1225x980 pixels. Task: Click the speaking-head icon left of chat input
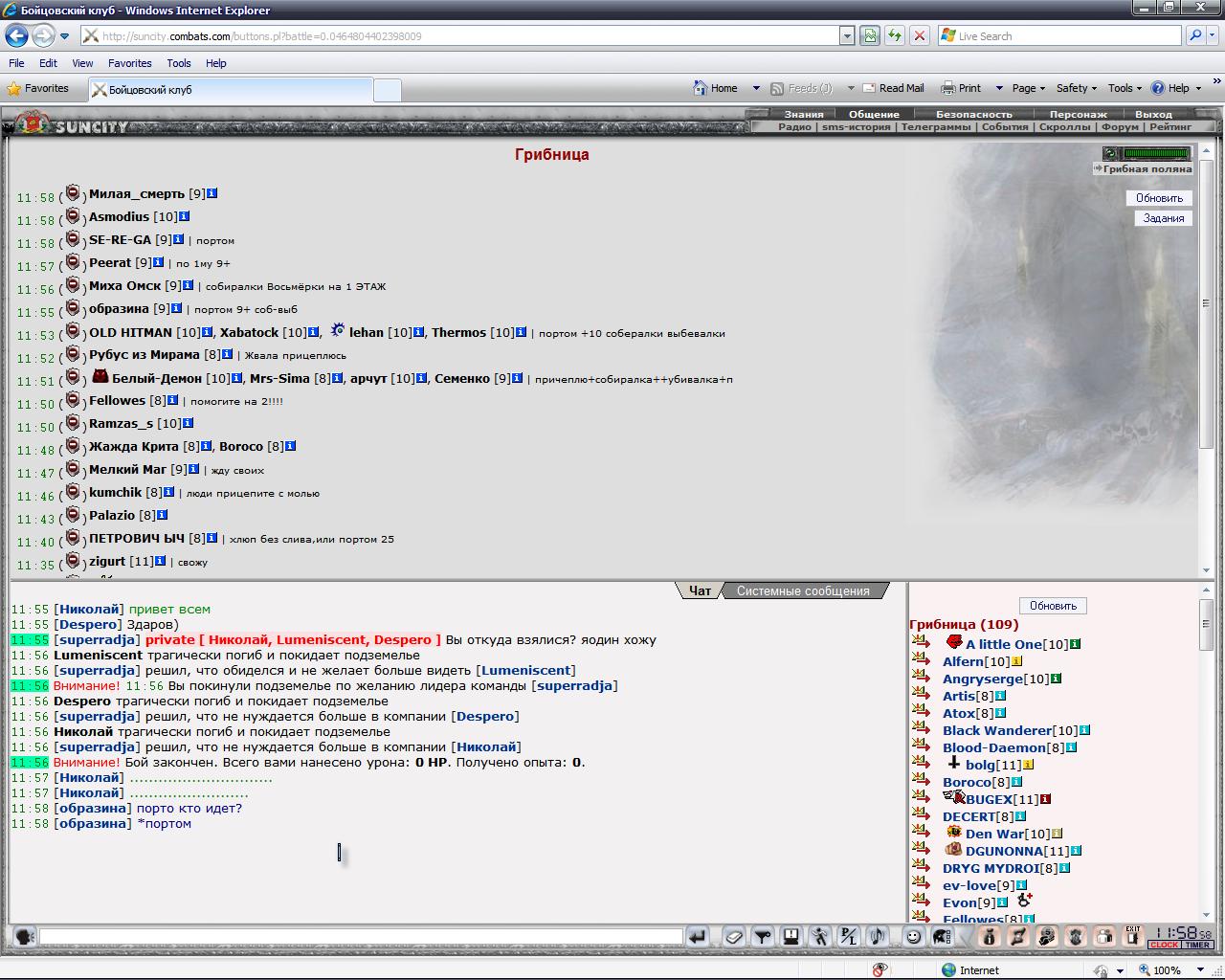24,936
